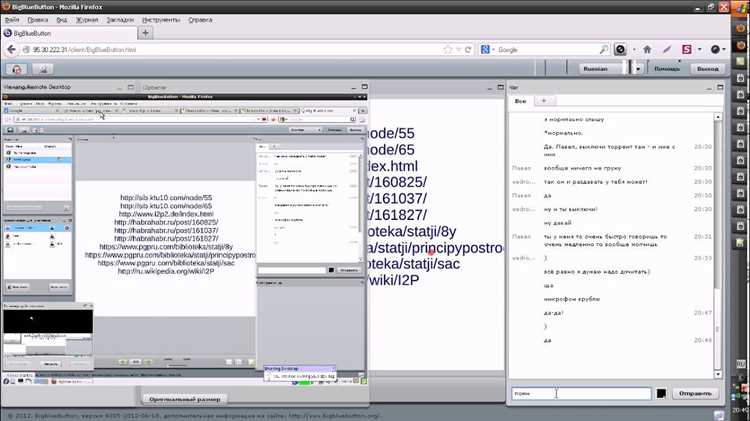Click the yellow-green note icon in the side taskbar
750x421 pixels.
pyautogui.click(x=741, y=62)
